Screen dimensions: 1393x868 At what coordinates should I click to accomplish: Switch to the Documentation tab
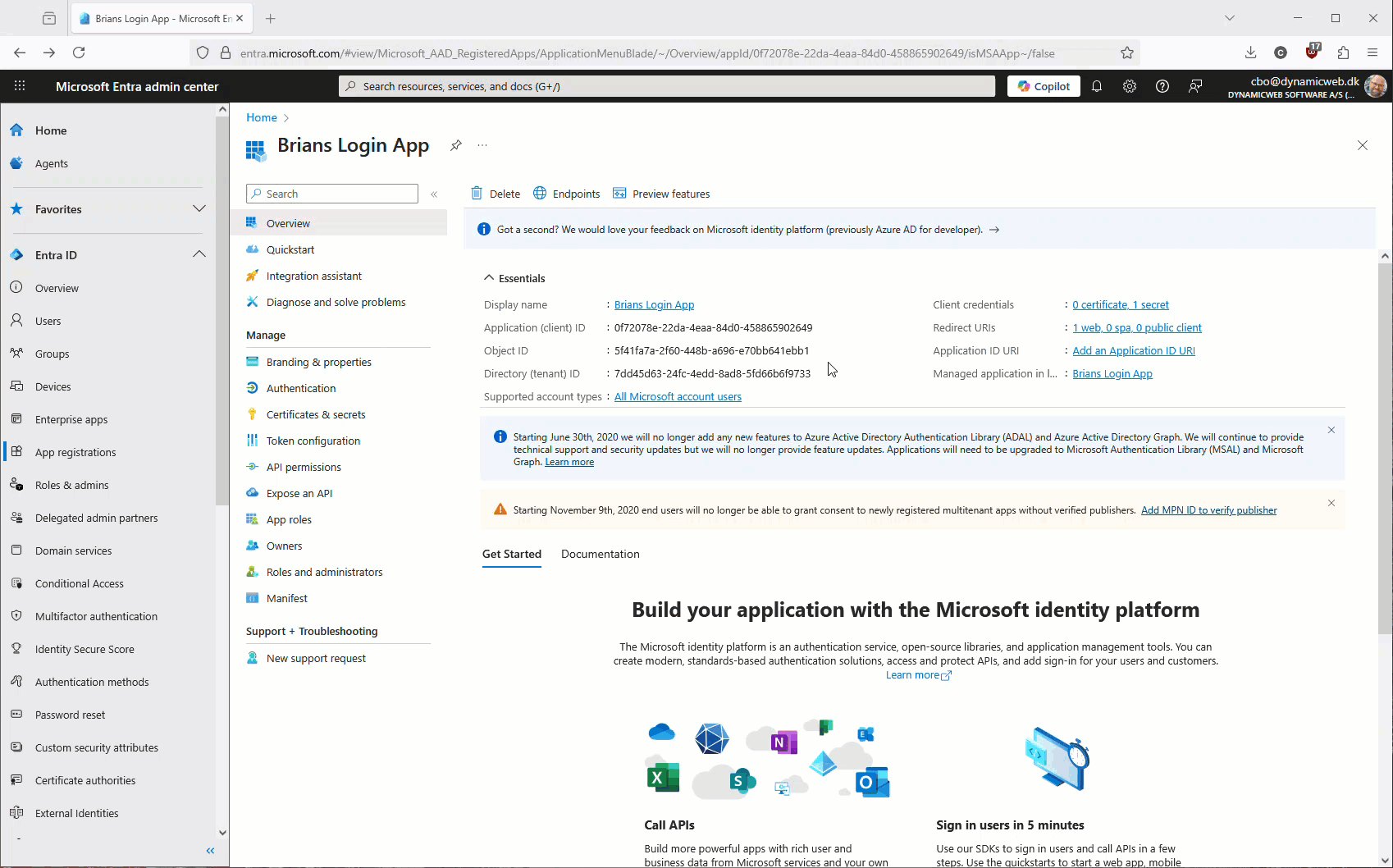(x=600, y=554)
